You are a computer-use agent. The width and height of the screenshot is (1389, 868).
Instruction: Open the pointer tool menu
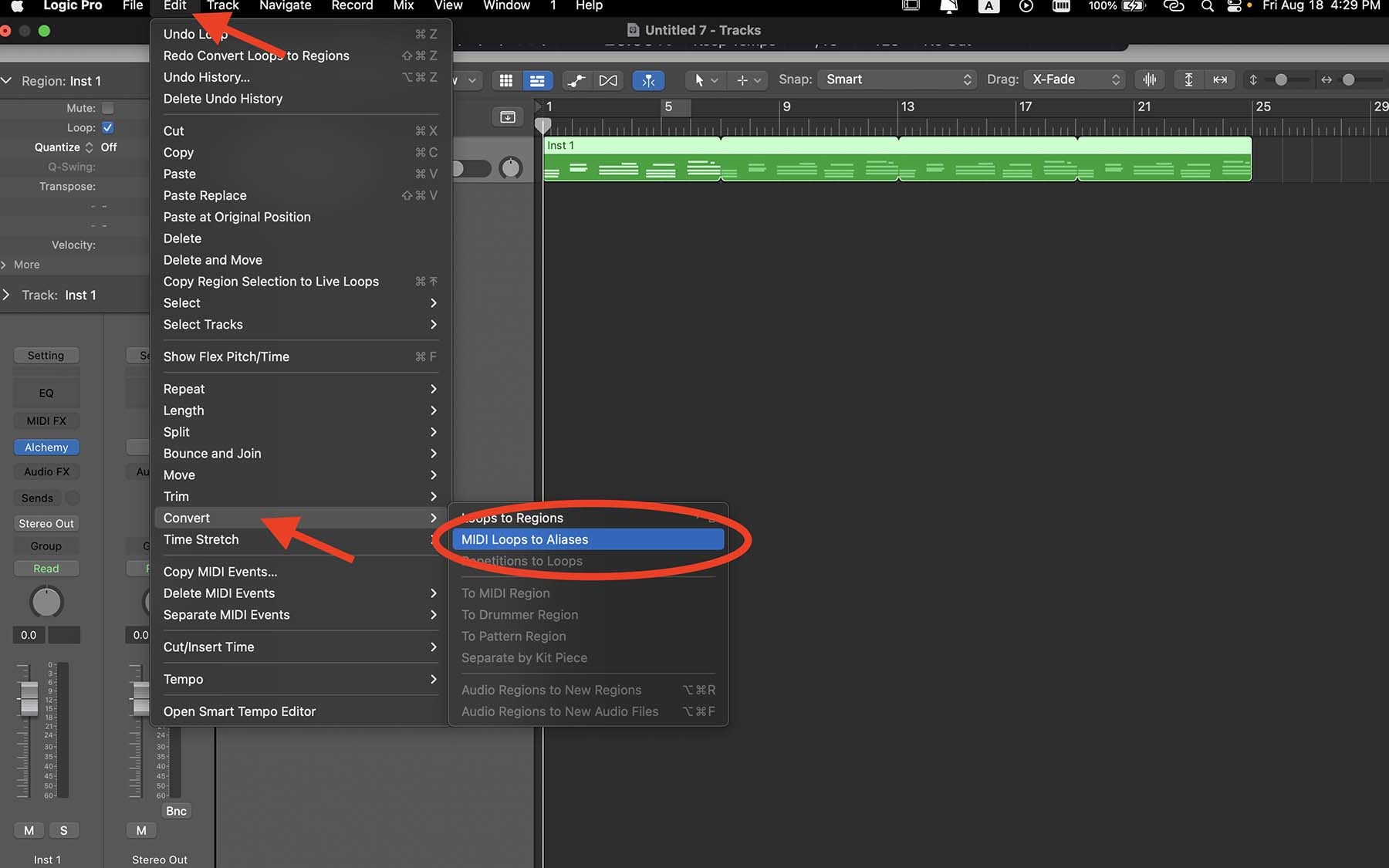pyautogui.click(x=705, y=79)
